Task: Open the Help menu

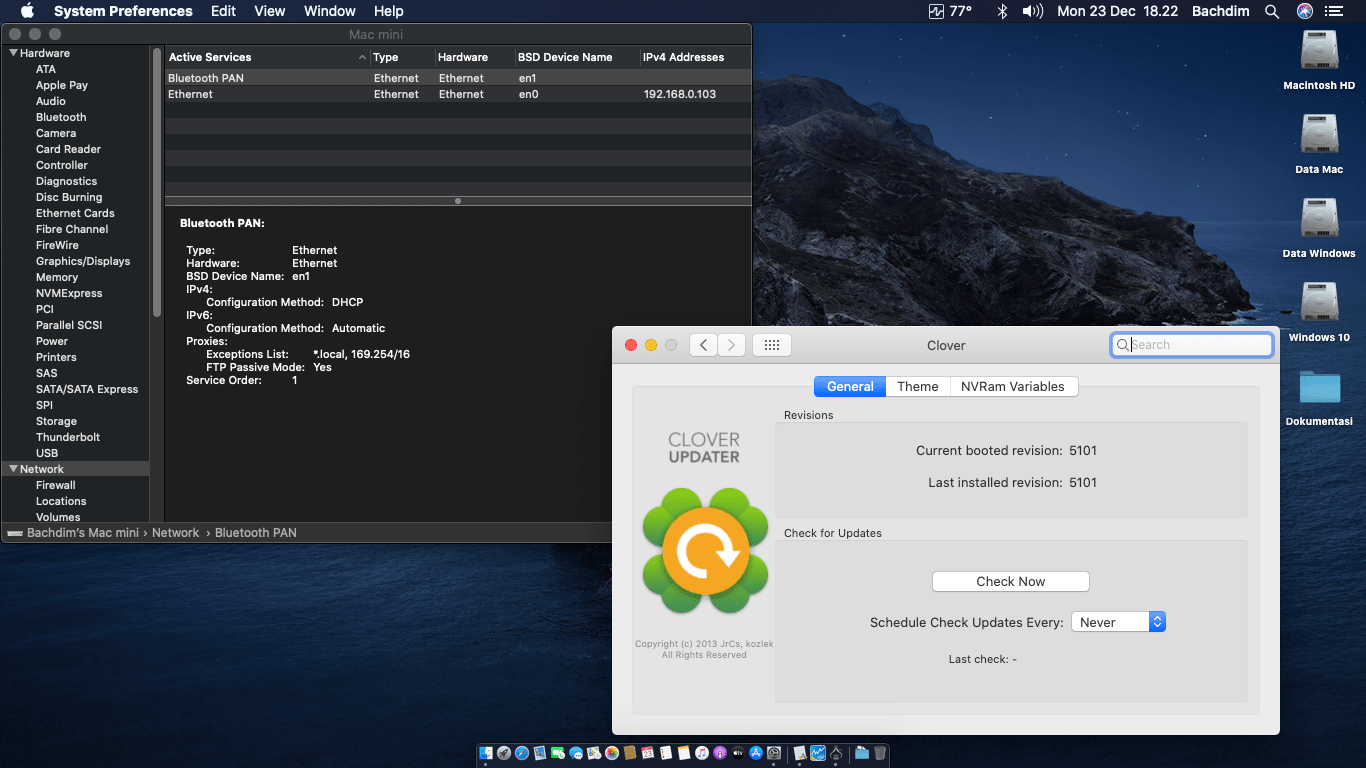Action: click(x=389, y=11)
